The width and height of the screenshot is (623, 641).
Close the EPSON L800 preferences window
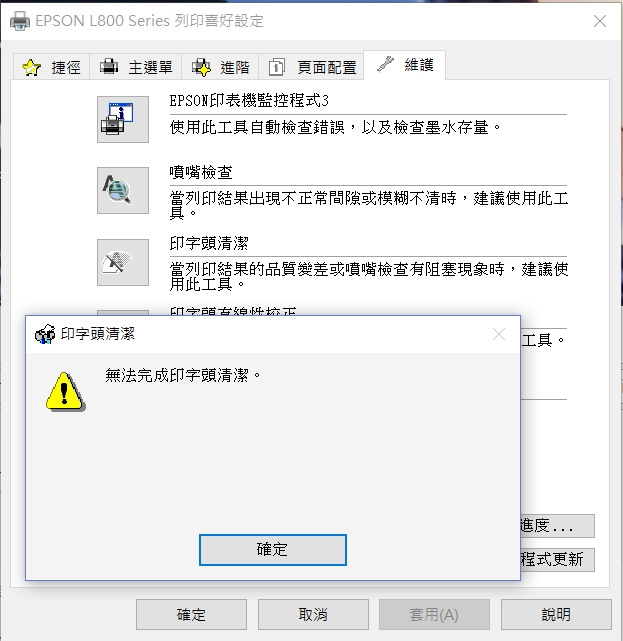(x=600, y=21)
